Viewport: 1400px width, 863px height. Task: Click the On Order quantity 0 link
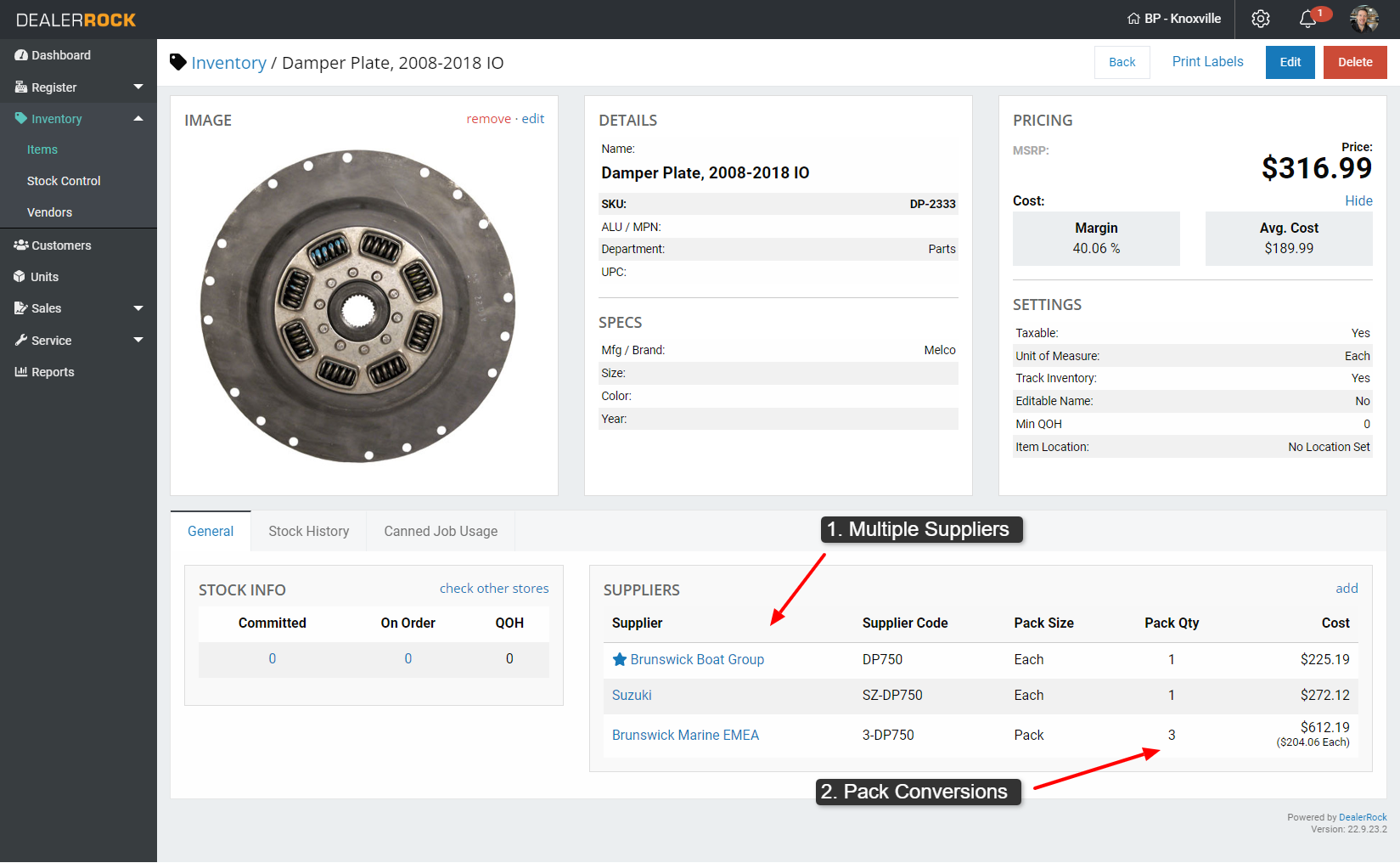pos(408,658)
